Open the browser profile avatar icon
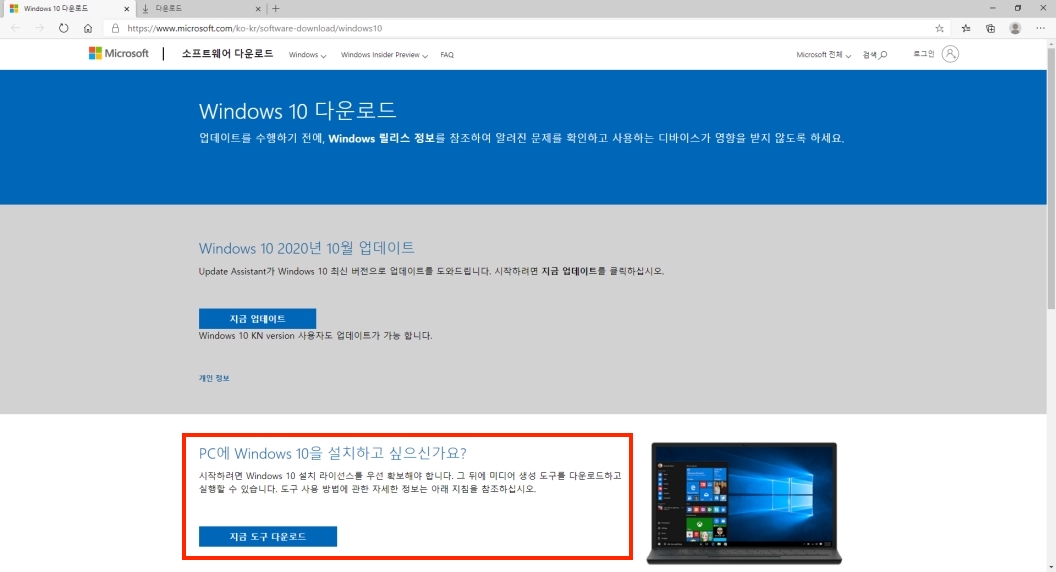The width and height of the screenshot is (1056, 572). click(x=1015, y=28)
